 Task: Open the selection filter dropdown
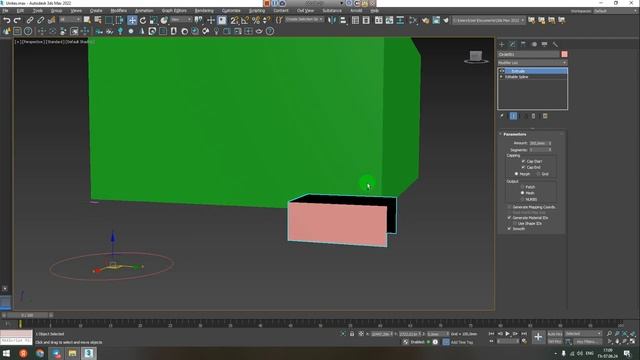point(70,20)
